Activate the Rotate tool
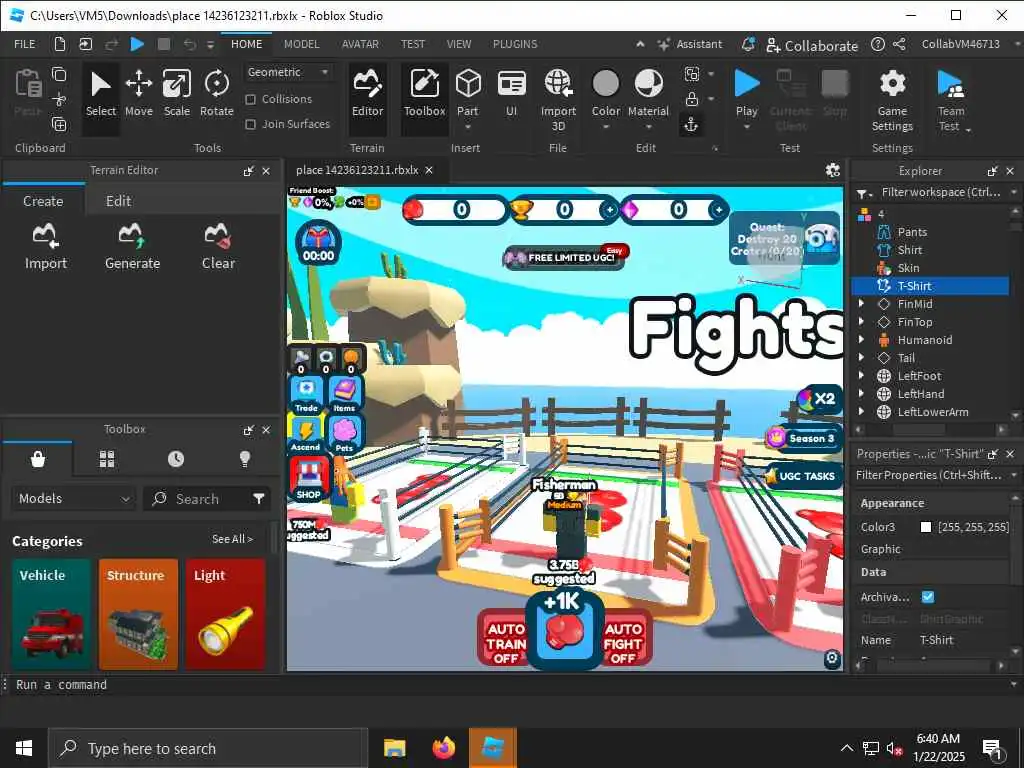The height and width of the screenshot is (768, 1024). [x=217, y=94]
